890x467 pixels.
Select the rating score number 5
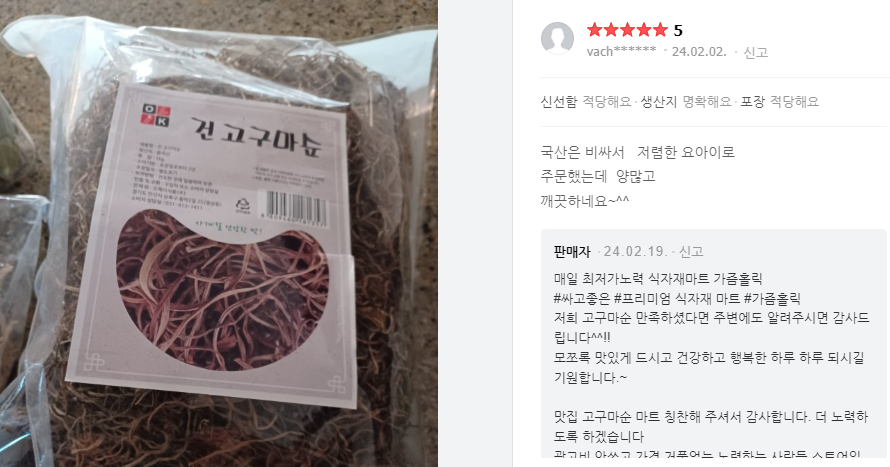click(x=678, y=30)
